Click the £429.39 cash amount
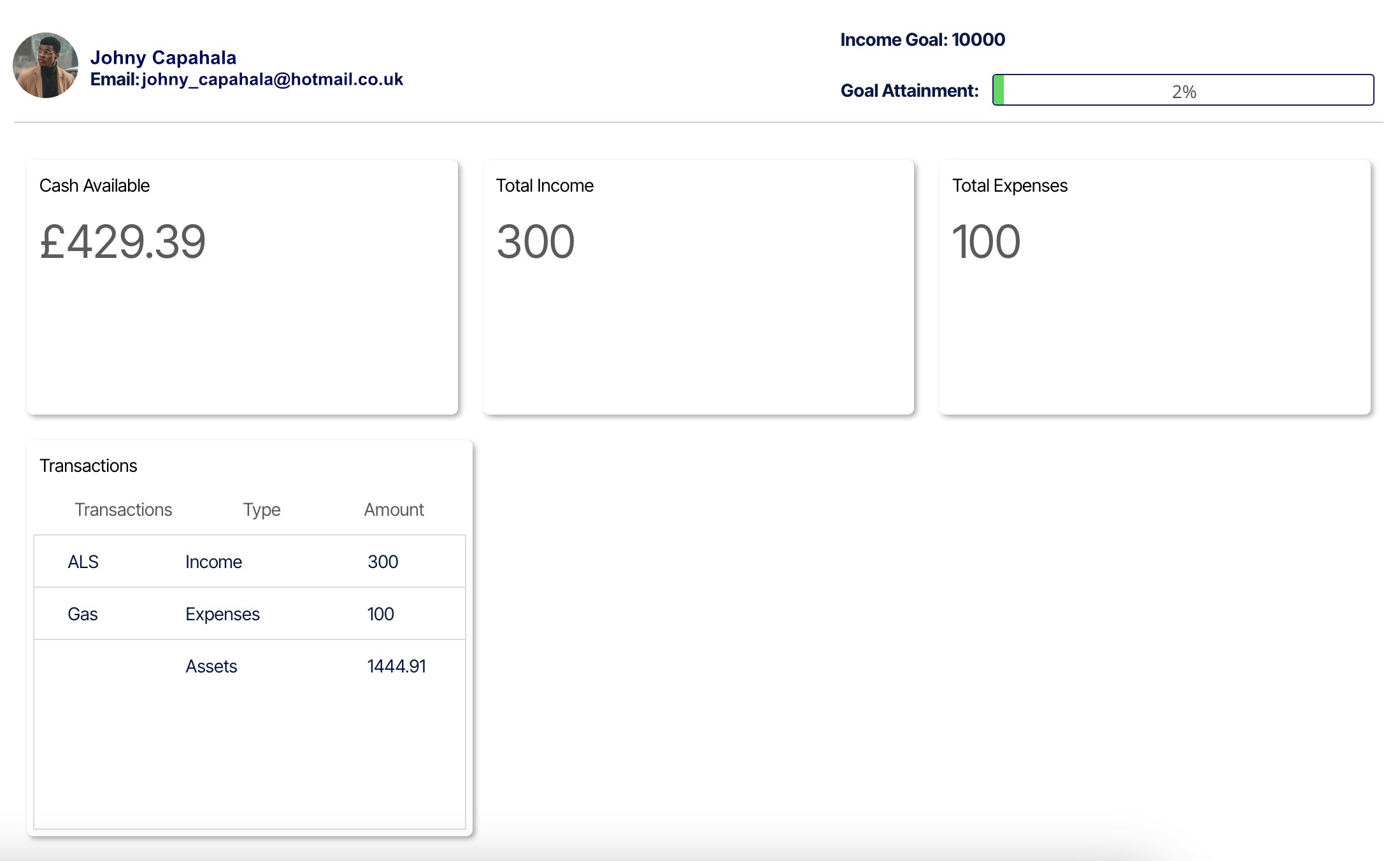Screen dimensions: 1400x861 click(x=122, y=242)
